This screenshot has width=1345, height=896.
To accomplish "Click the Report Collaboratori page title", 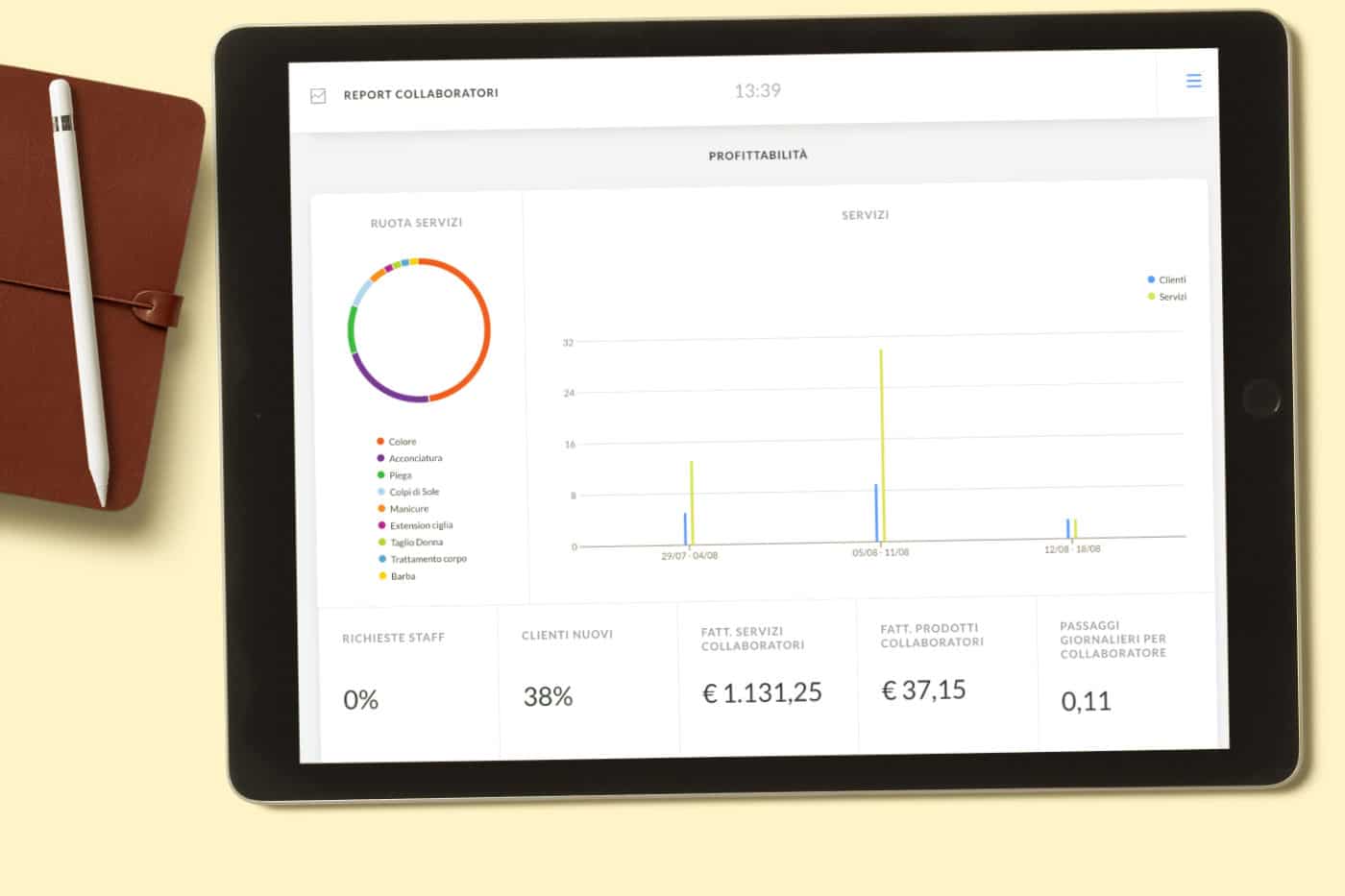I will click(421, 94).
